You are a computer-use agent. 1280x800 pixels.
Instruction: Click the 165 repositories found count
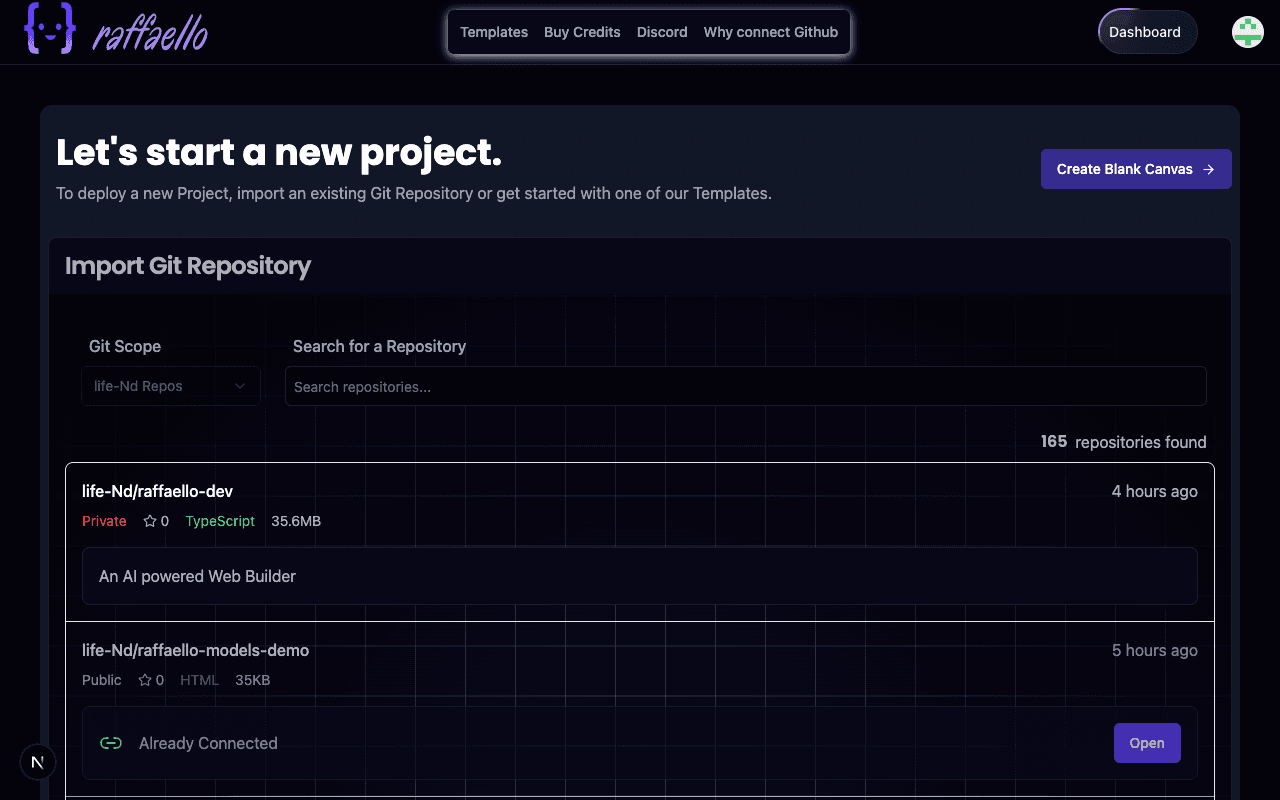coord(1124,442)
